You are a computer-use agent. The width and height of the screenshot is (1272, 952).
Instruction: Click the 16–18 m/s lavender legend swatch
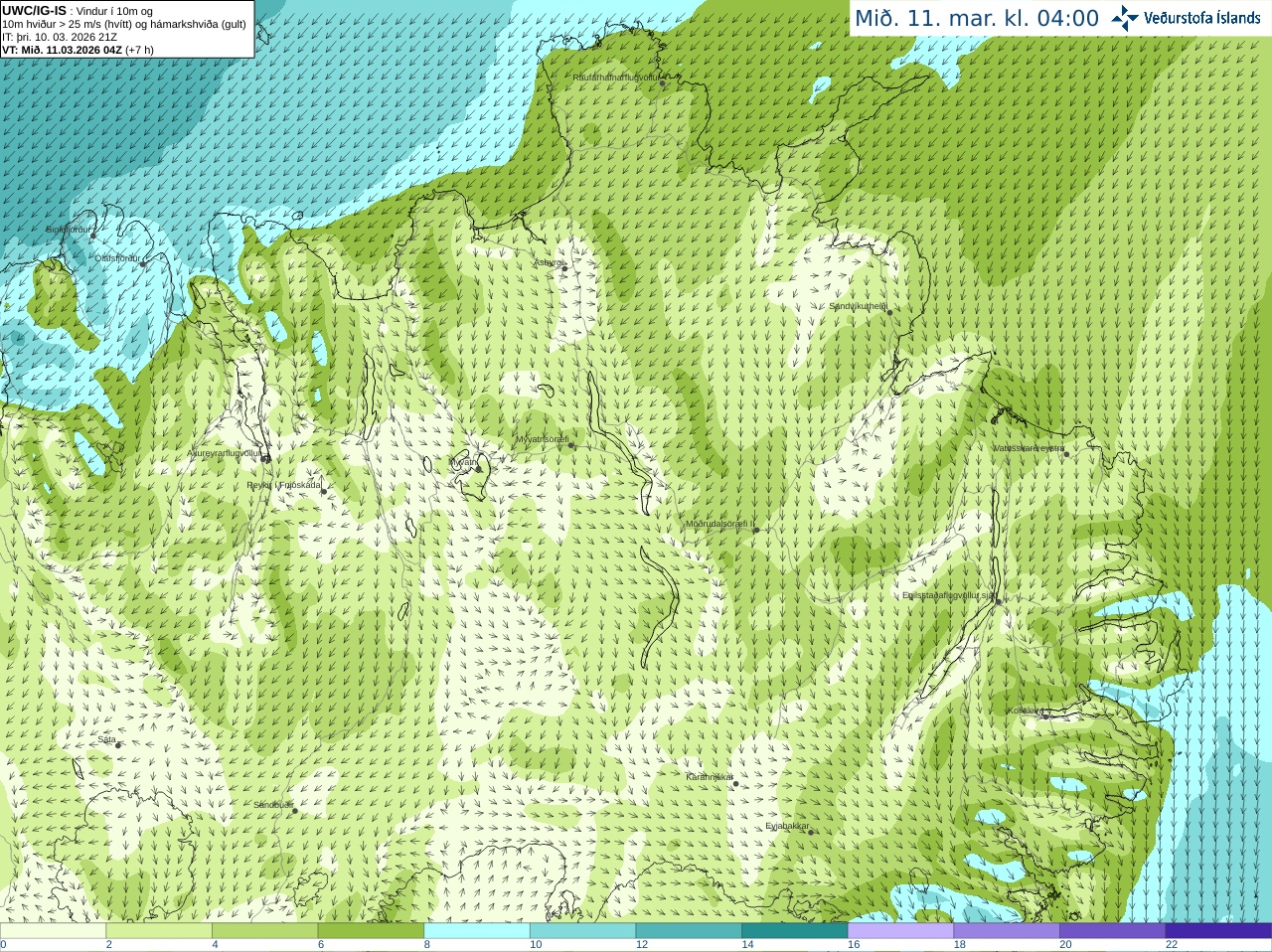pyautogui.click(x=900, y=931)
